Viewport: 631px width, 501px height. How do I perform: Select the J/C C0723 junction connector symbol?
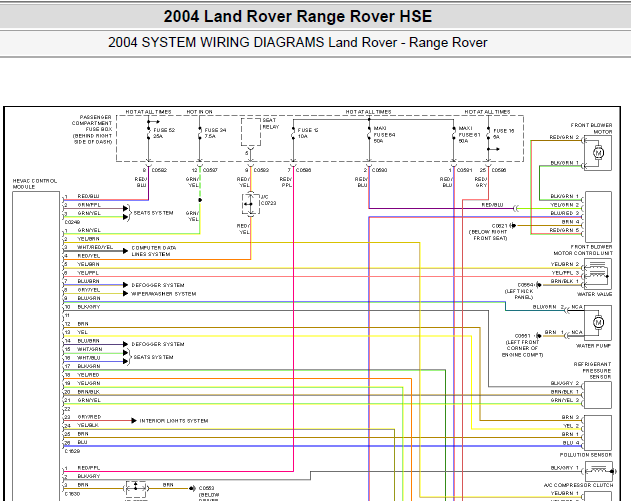[251, 204]
